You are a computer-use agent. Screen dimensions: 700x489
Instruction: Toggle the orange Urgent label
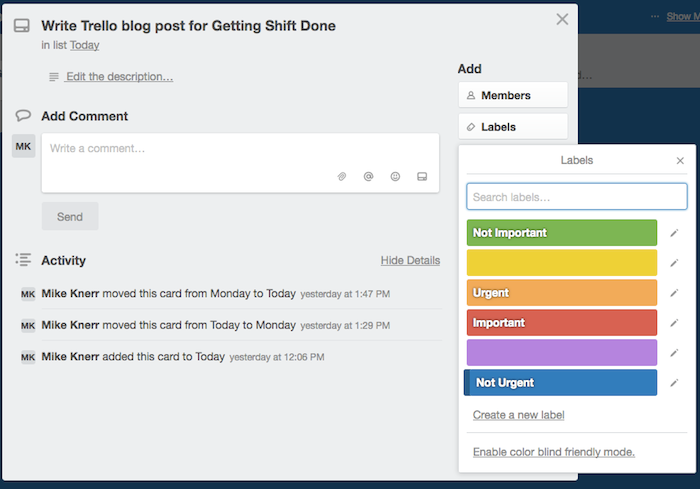[x=562, y=293]
